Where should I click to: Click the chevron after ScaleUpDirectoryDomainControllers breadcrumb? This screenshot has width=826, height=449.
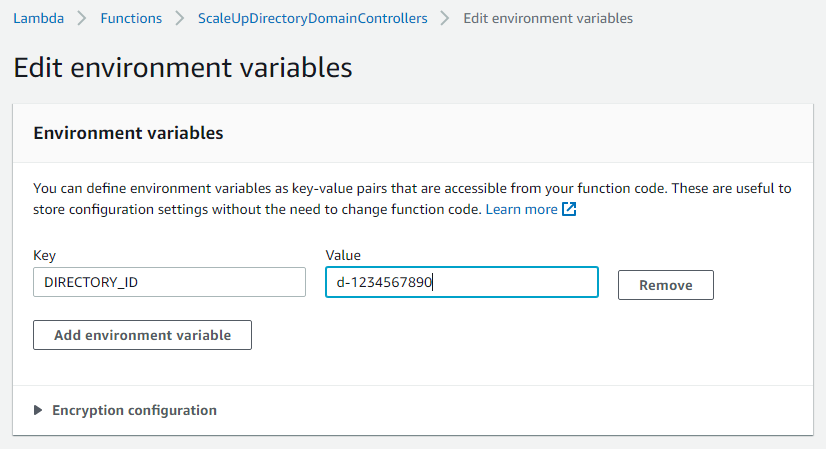click(x=445, y=18)
